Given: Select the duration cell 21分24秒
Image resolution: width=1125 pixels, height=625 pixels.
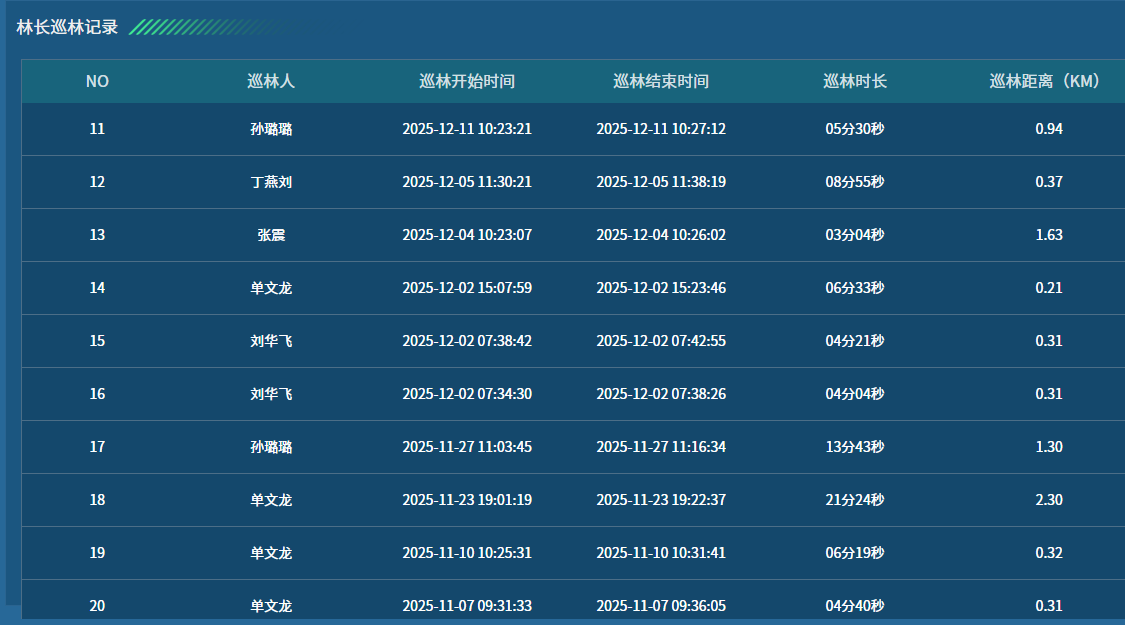Looking at the screenshot, I should click(x=855, y=500).
